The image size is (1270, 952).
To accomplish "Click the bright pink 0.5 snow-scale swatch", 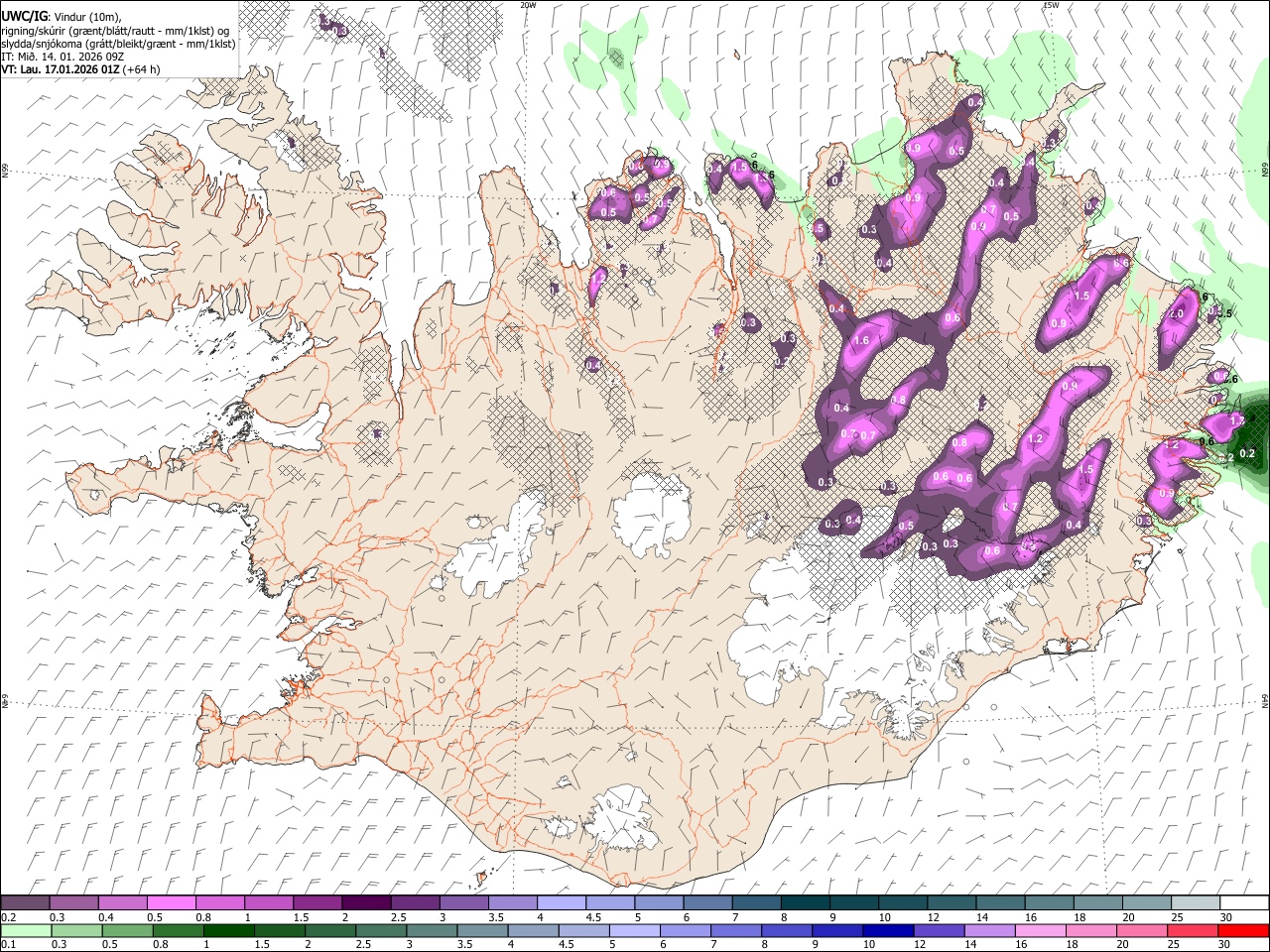I will coord(171,902).
